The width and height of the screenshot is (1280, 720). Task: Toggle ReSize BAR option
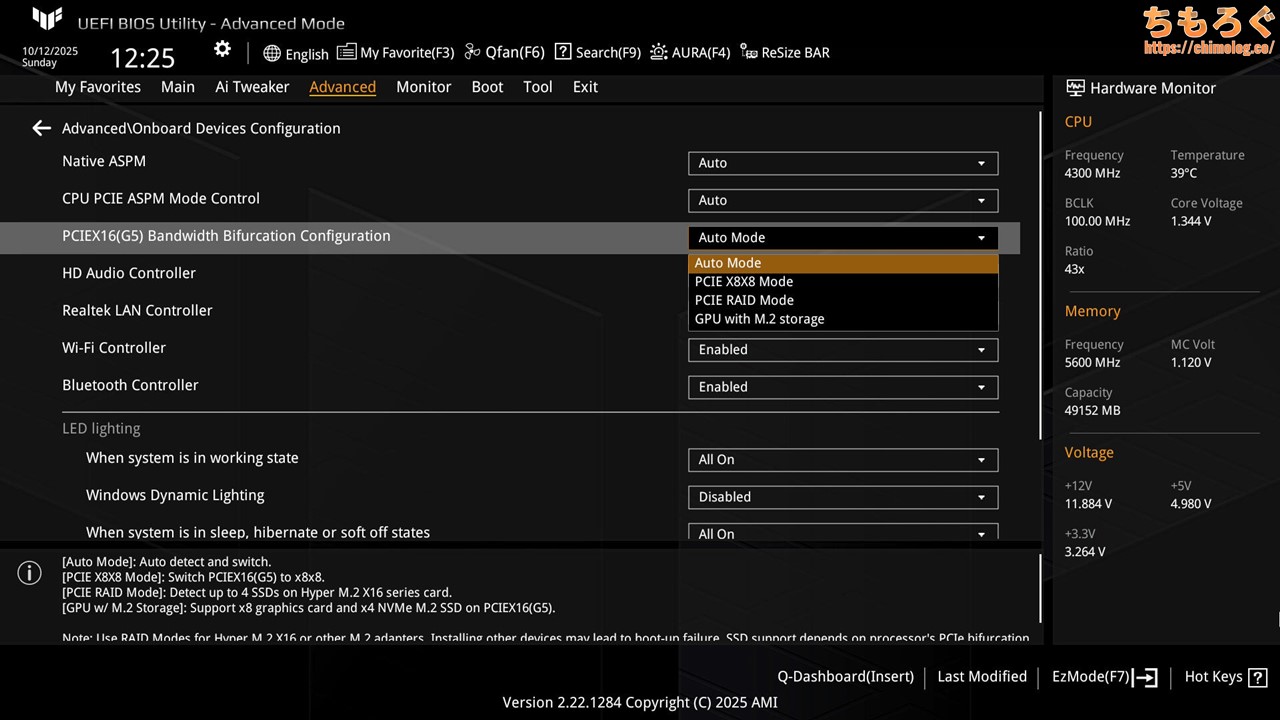coord(749,52)
